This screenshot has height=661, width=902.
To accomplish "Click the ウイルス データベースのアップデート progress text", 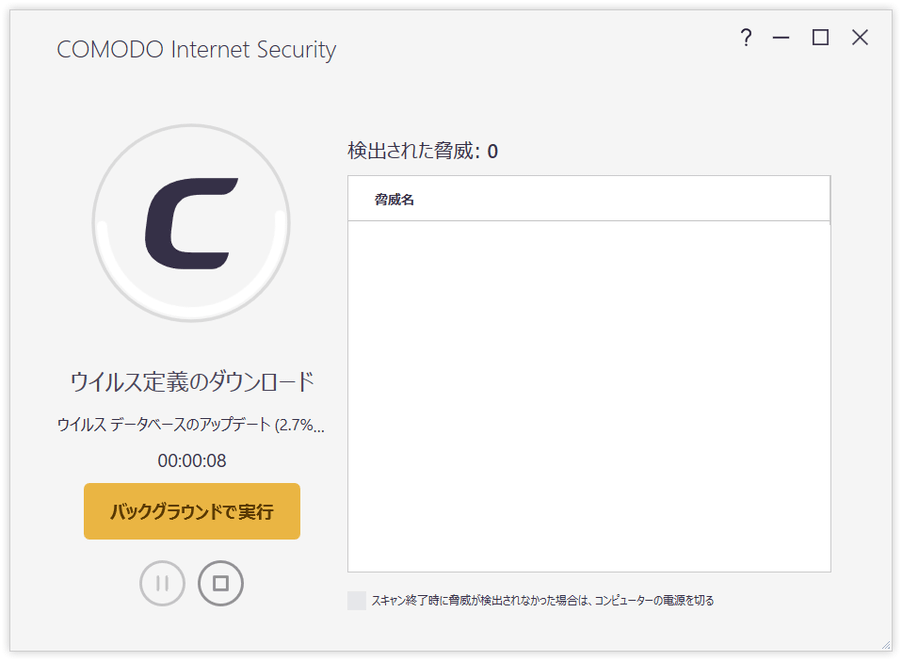I will tap(191, 425).
